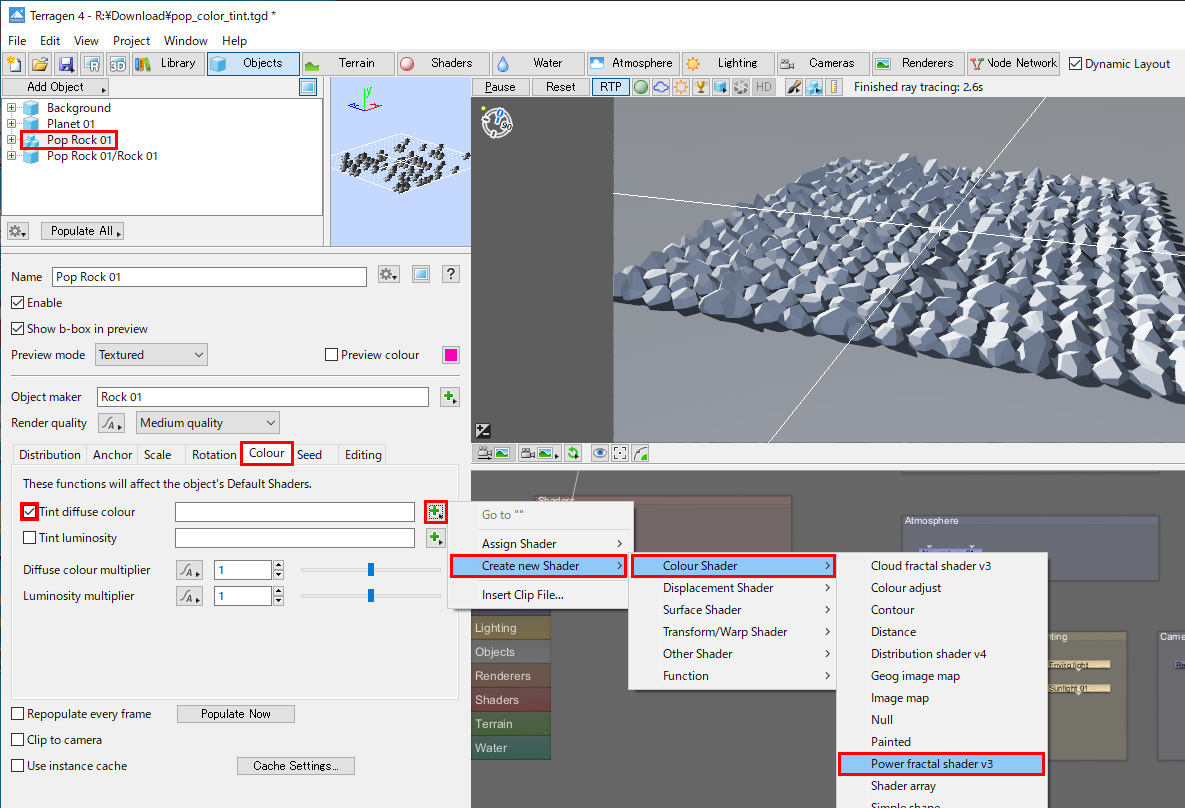
Task: Open the Library toolbar button
Action: click(x=166, y=64)
